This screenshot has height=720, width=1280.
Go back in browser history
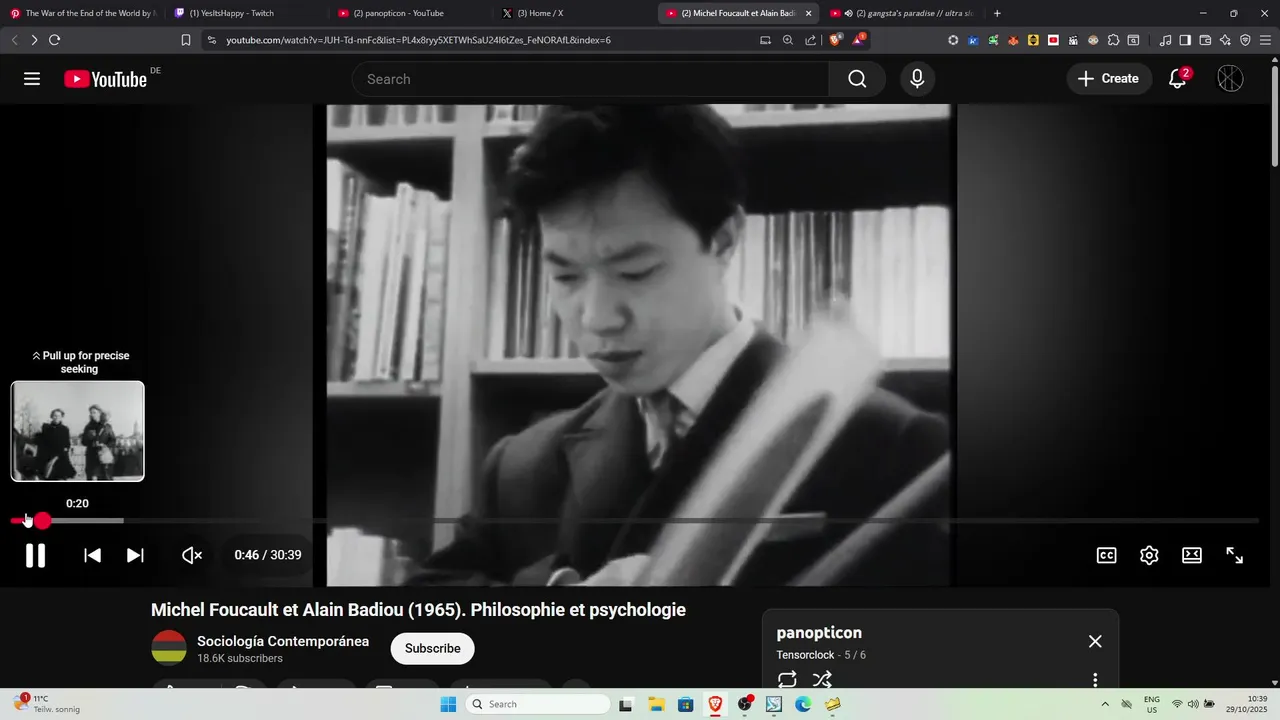pos(14,40)
